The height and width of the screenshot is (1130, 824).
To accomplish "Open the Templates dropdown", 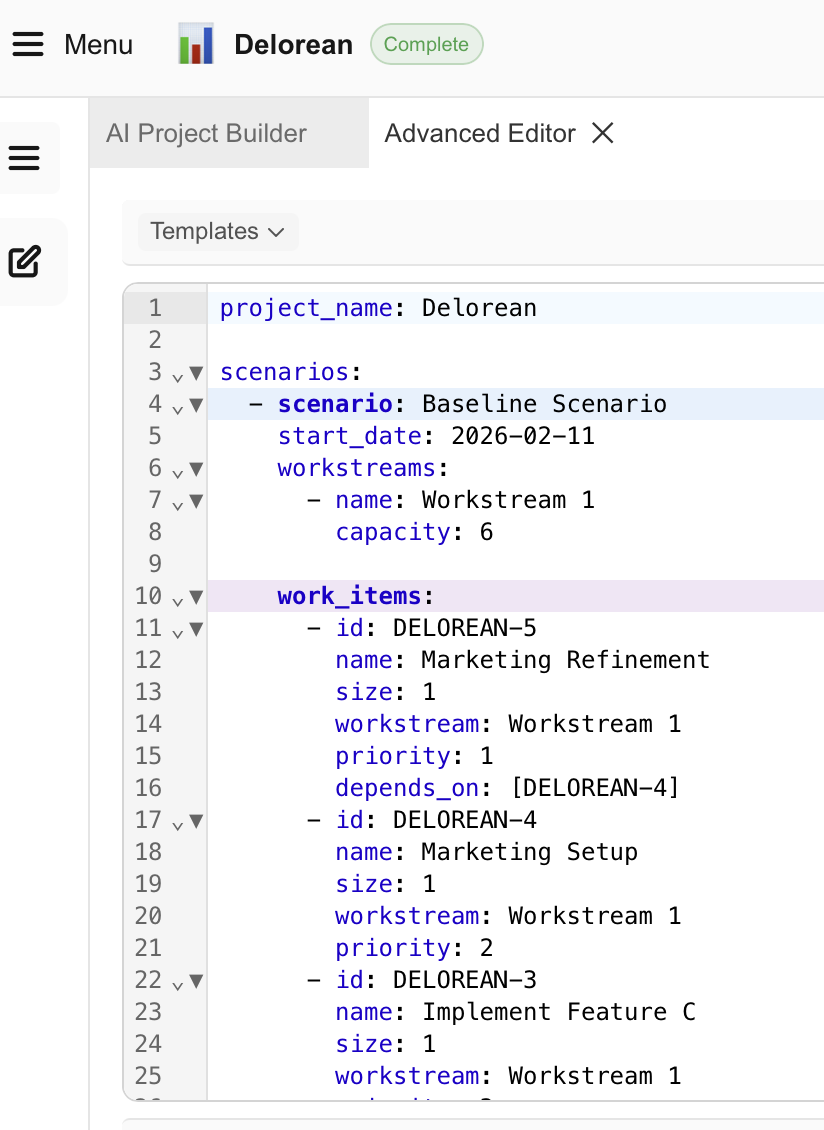I will point(217,231).
